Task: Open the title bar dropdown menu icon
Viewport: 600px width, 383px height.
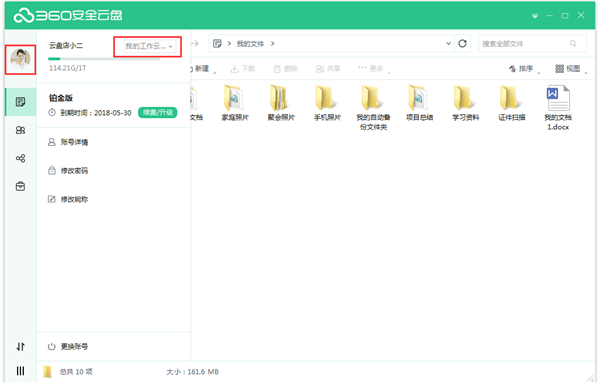Action: coord(535,16)
